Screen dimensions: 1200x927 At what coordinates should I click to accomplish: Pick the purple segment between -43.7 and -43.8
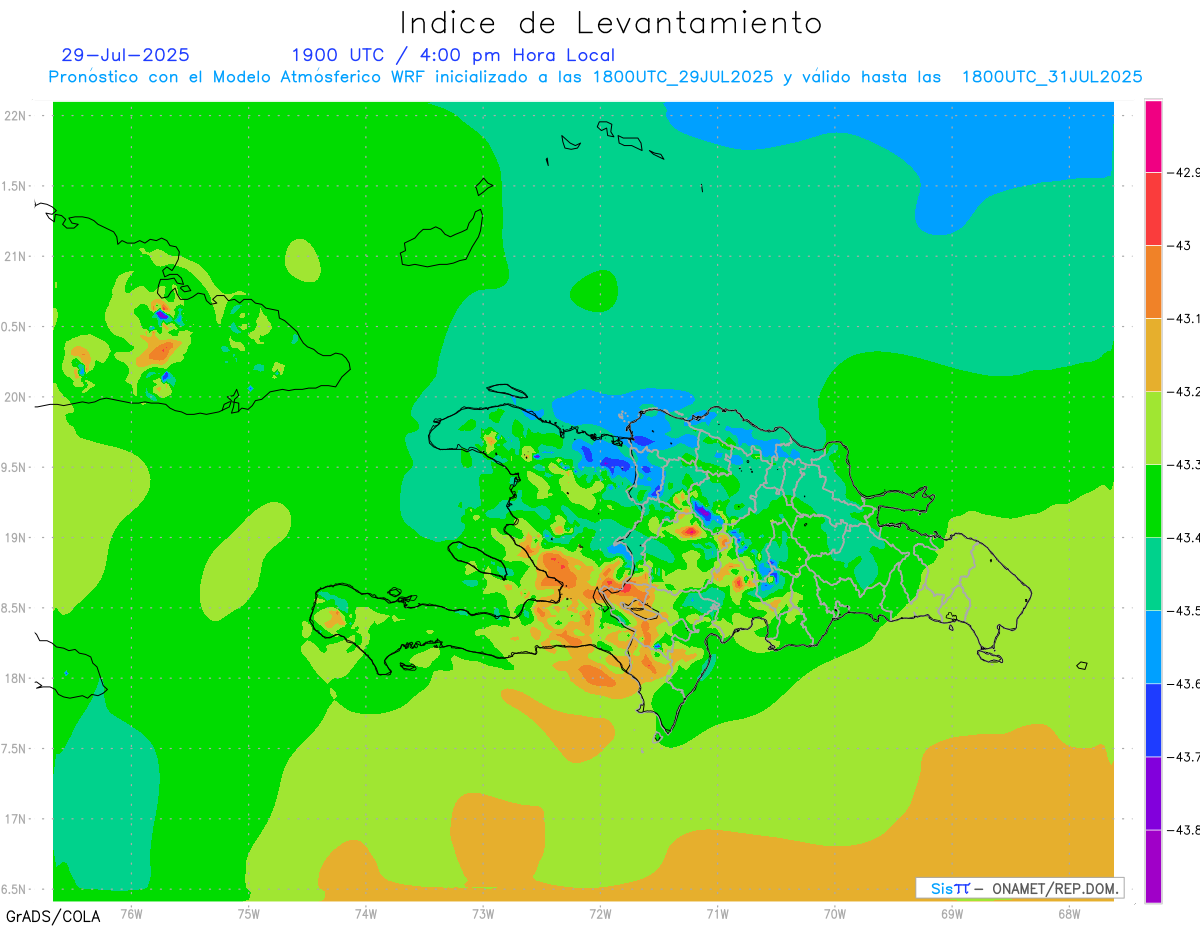point(1153,793)
